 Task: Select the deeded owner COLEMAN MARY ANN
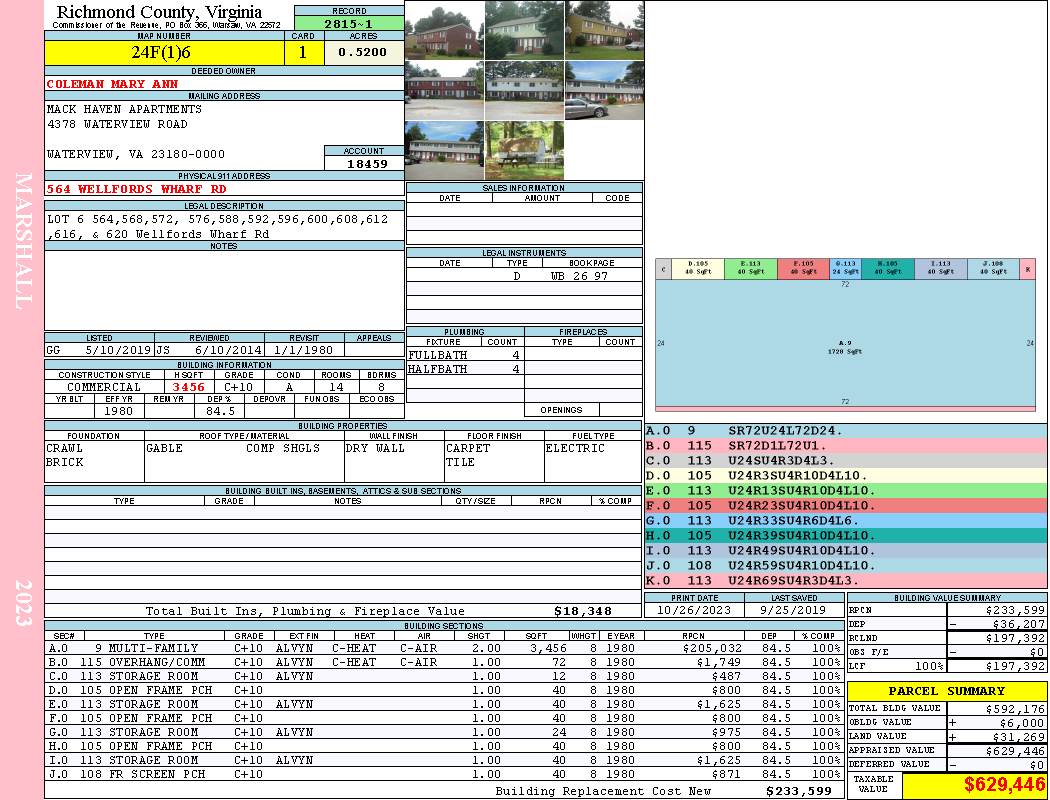point(112,84)
